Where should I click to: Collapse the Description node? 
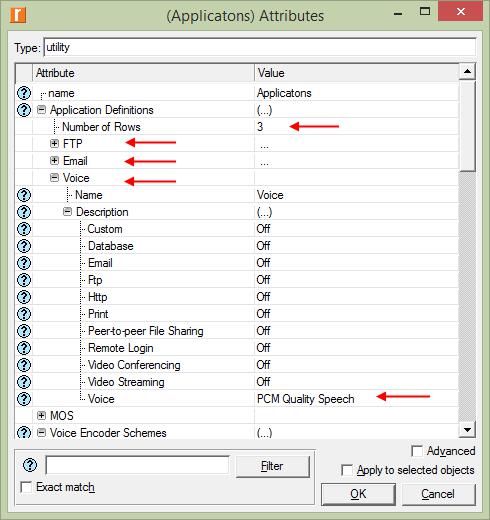click(67, 212)
